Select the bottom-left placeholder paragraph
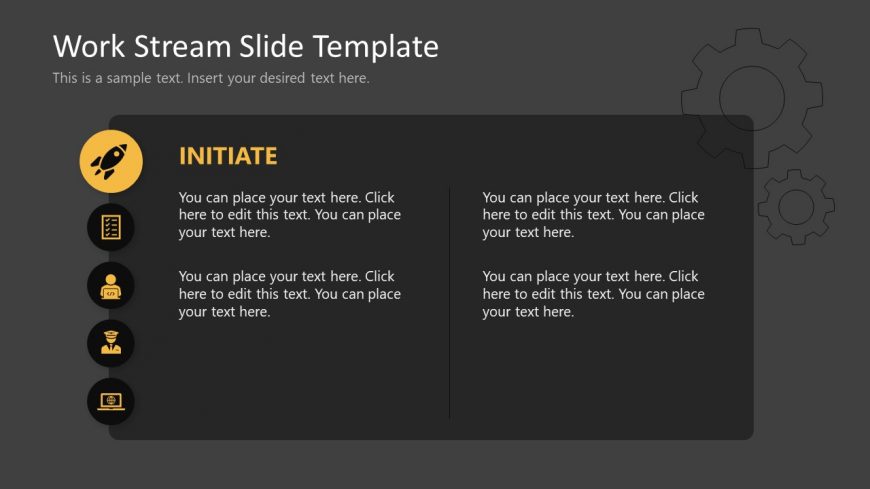Screen dimensions: 870x489 coord(290,294)
